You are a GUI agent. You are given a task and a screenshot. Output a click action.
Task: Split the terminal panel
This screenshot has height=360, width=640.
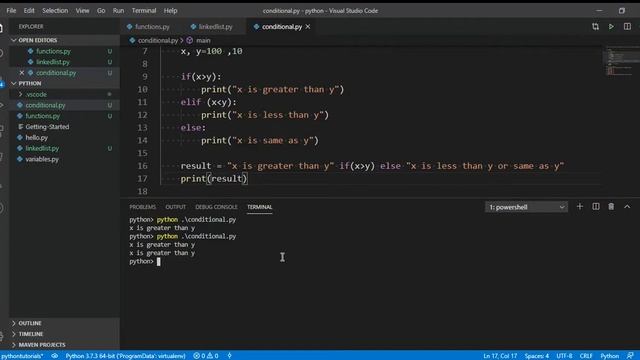pos(596,207)
